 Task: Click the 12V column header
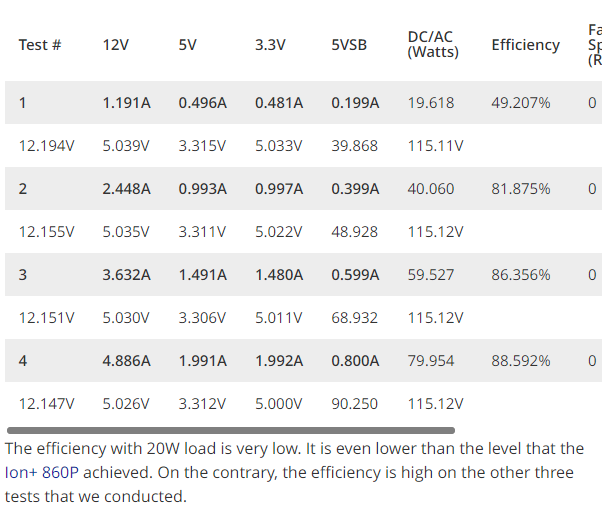tap(116, 45)
